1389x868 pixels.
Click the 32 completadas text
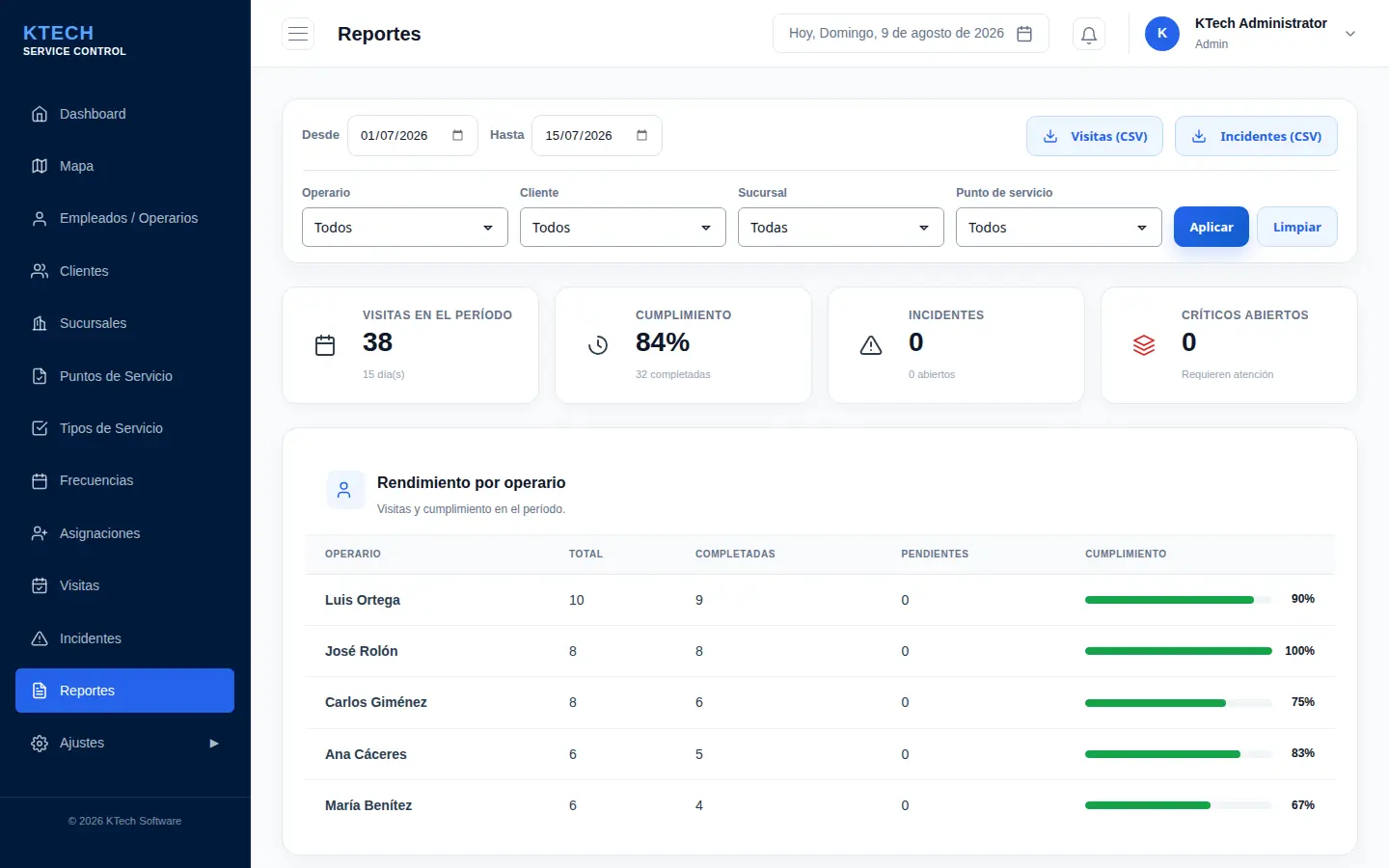[673, 374]
